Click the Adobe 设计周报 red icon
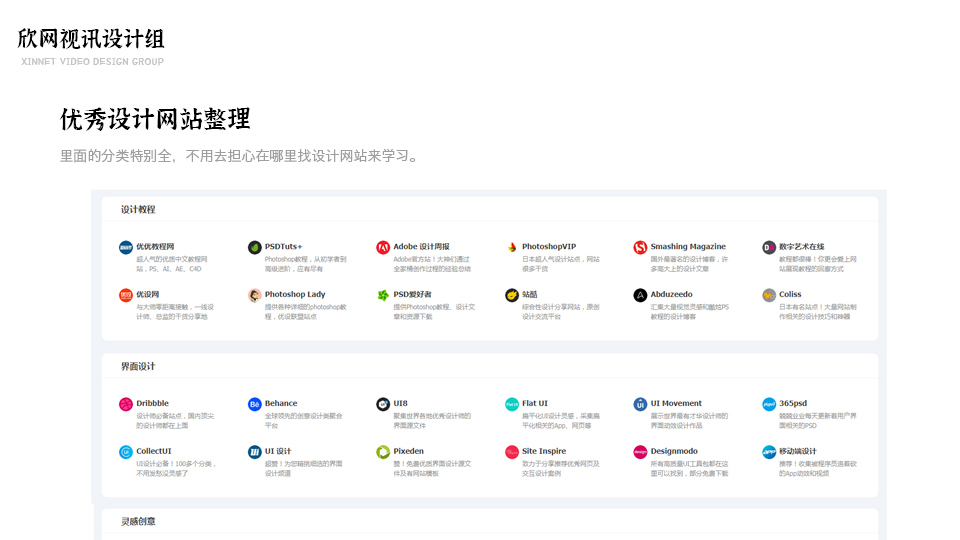This screenshot has width=960, height=540. (x=383, y=247)
